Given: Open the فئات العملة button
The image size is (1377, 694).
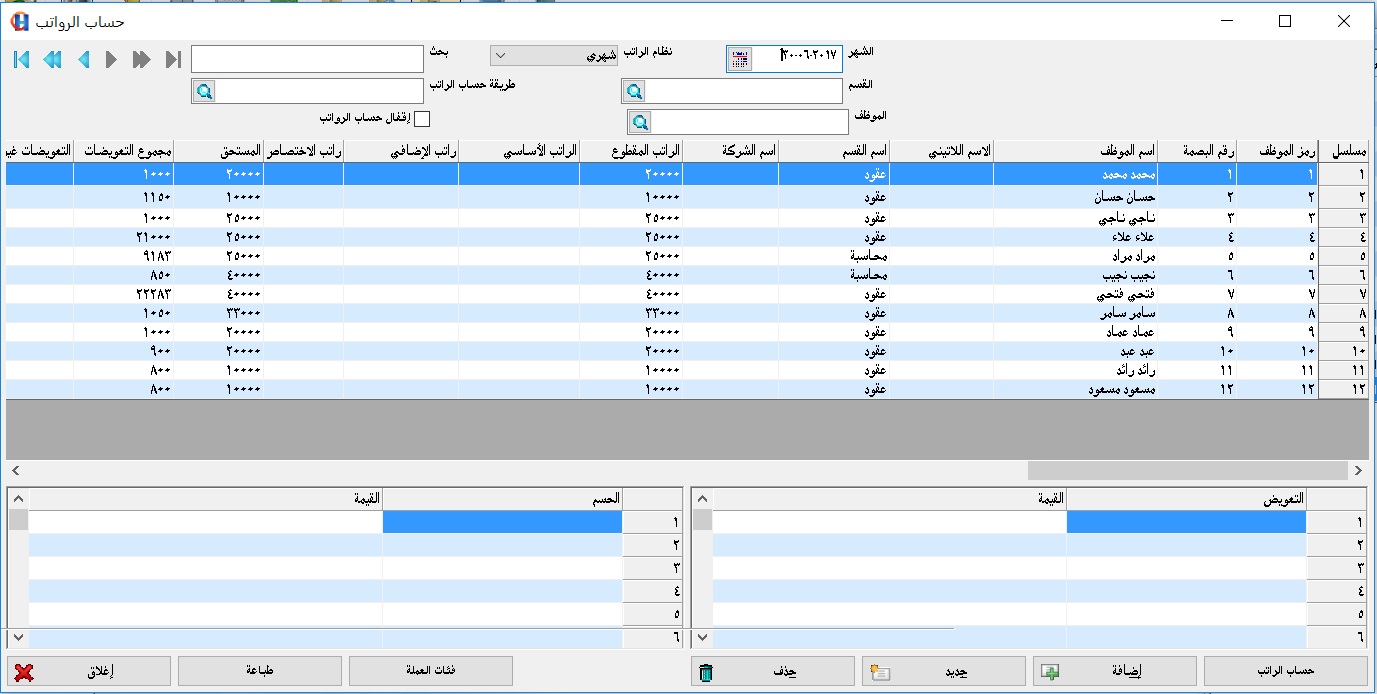Looking at the screenshot, I should click(431, 671).
